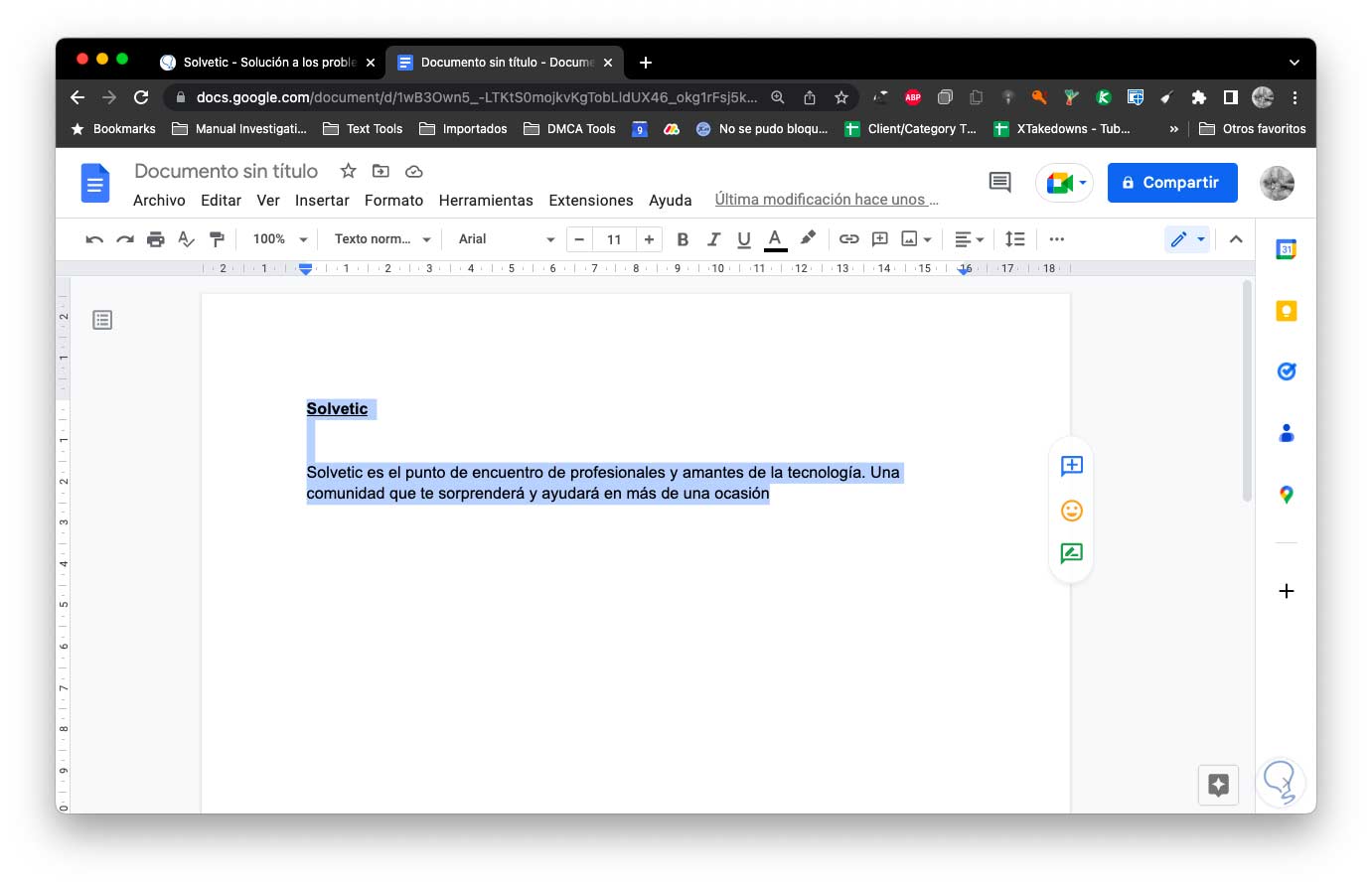The width and height of the screenshot is (1372, 887).
Task: Open Contacts in the side panel
Action: 1287,433
